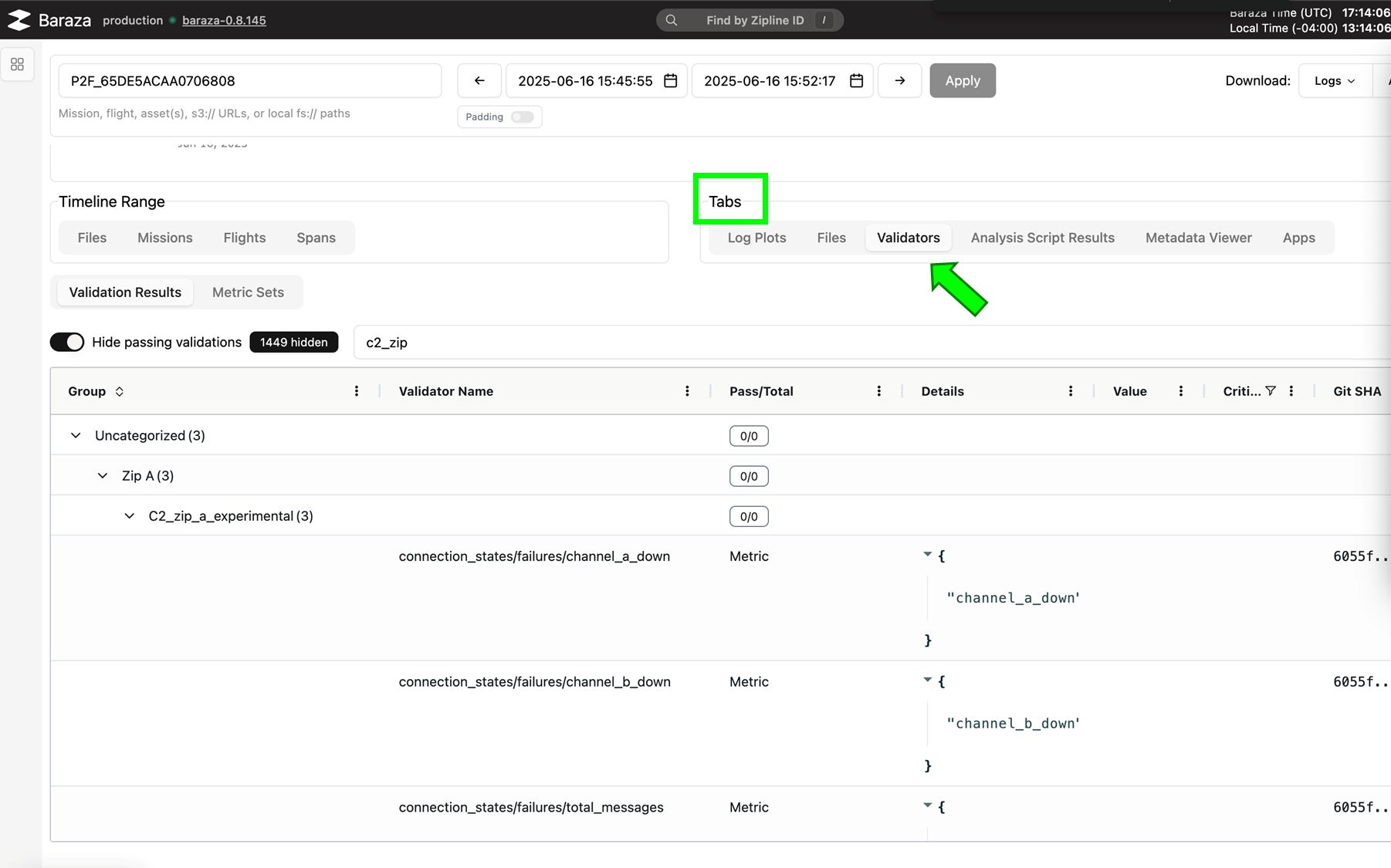
Task: Click the 1449 hidden badge
Action: click(294, 342)
